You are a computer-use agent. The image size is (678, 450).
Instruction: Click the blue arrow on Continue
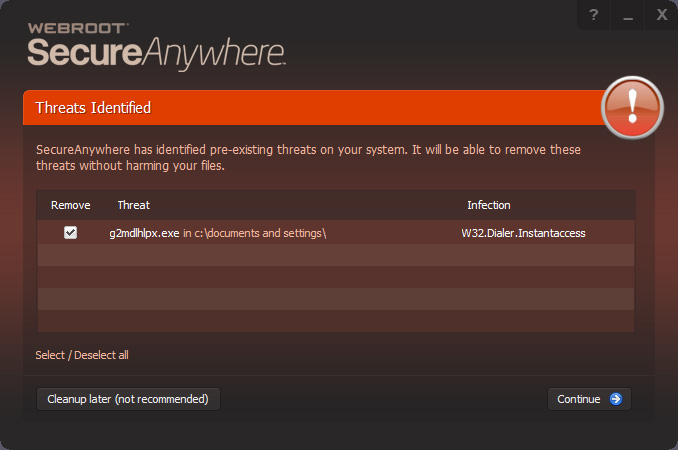pos(616,399)
